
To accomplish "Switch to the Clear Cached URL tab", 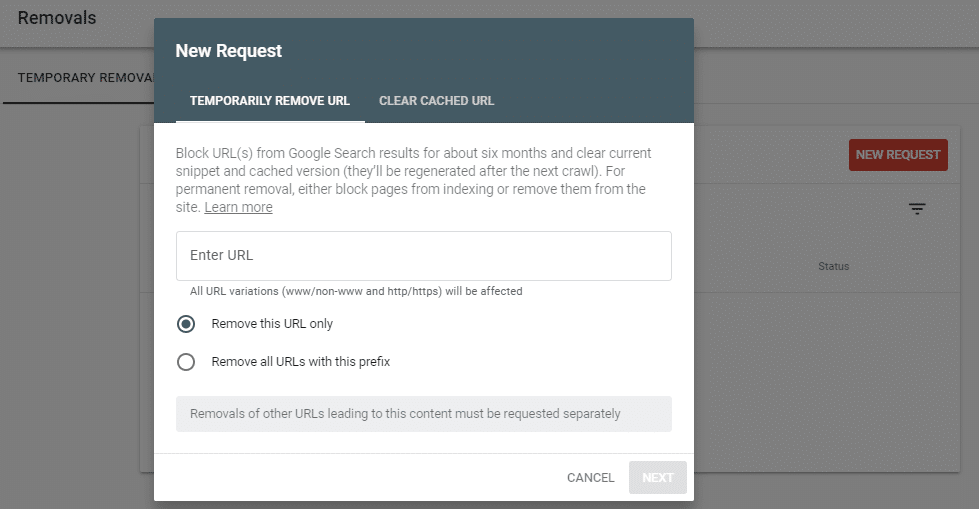I will 436,101.
